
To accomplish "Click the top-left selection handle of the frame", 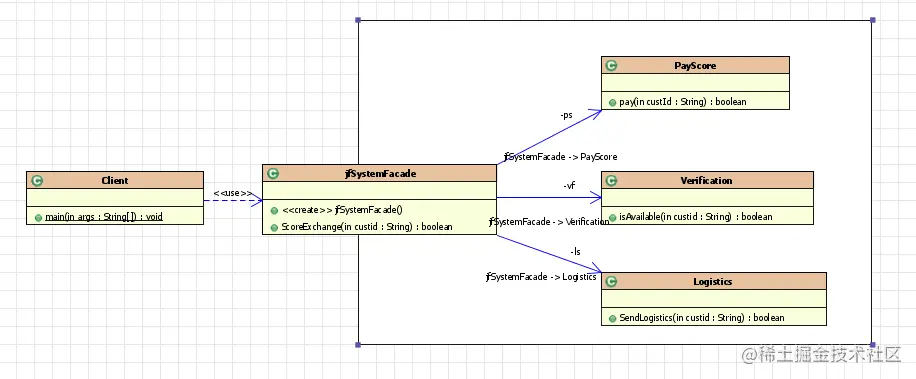I will (358, 20).
